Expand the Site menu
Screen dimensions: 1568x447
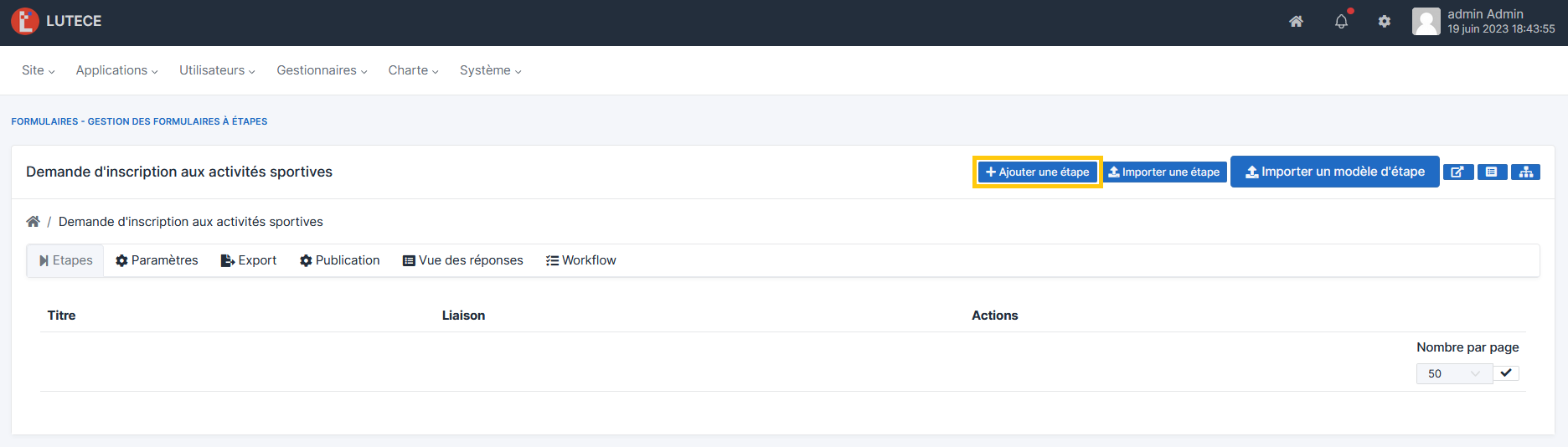(x=38, y=70)
